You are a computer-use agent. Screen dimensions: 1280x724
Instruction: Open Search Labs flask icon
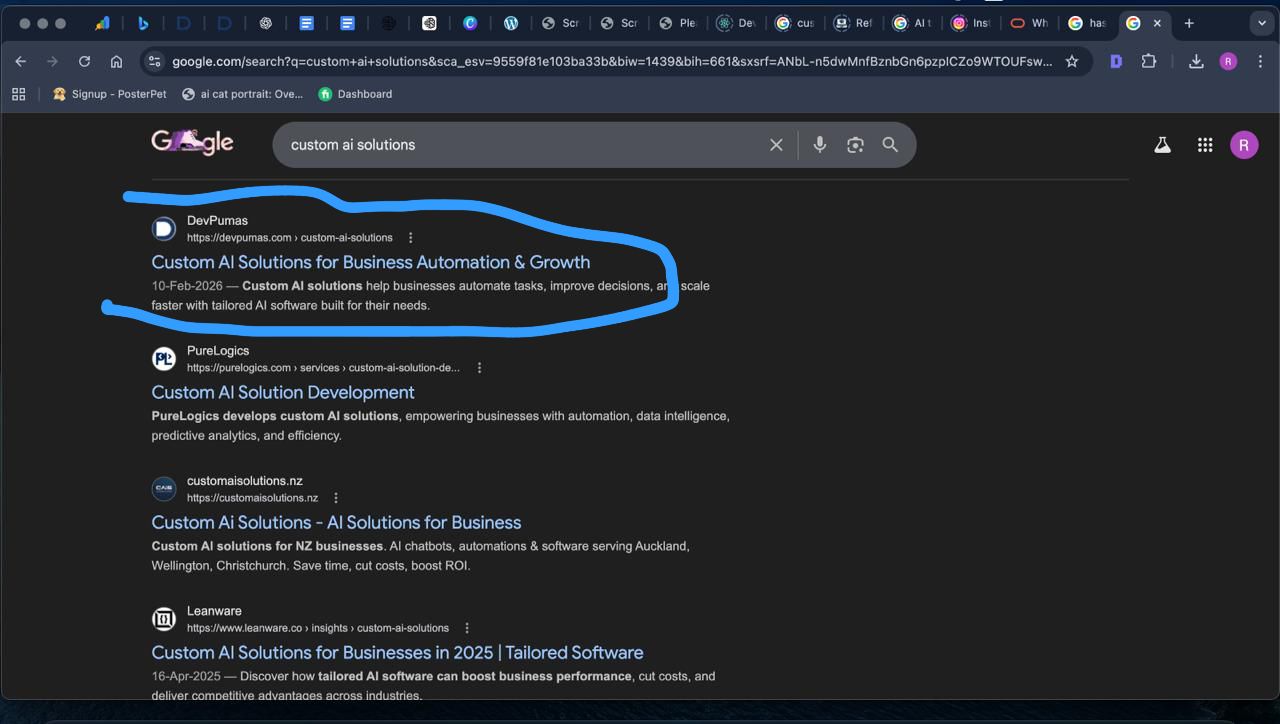pos(1162,145)
